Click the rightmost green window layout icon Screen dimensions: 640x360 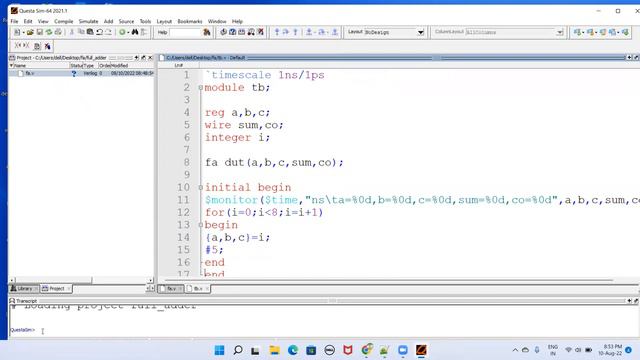625,32
